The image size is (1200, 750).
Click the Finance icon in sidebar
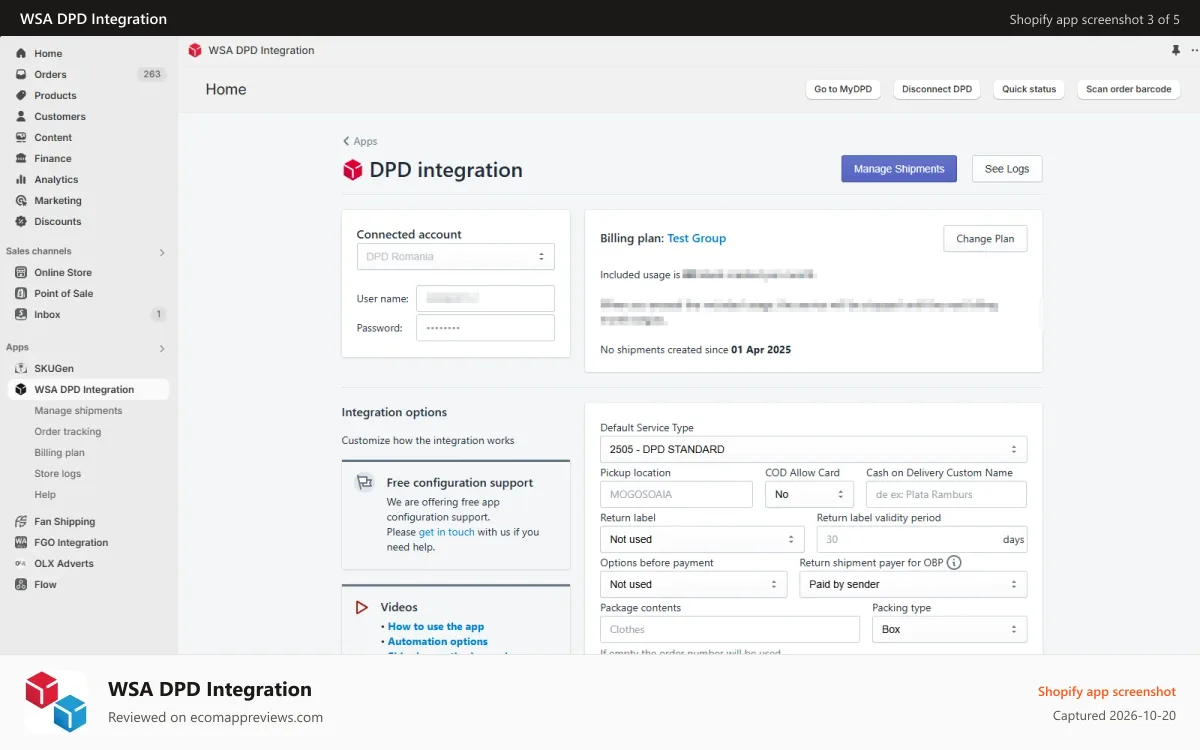click(21, 158)
